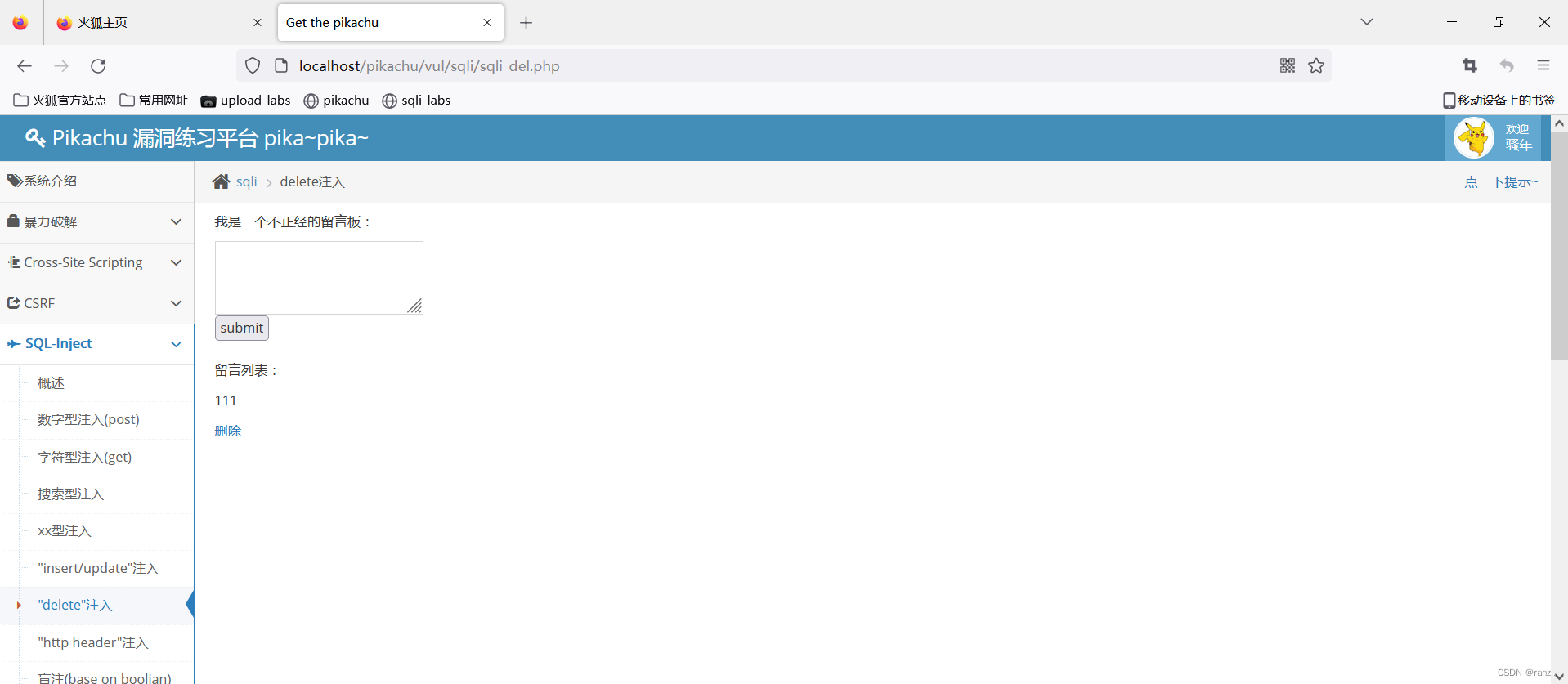Click the breadcrumb home icon
Image resolution: width=1568 pixels, height=684 pixels.
coord(221,181)
